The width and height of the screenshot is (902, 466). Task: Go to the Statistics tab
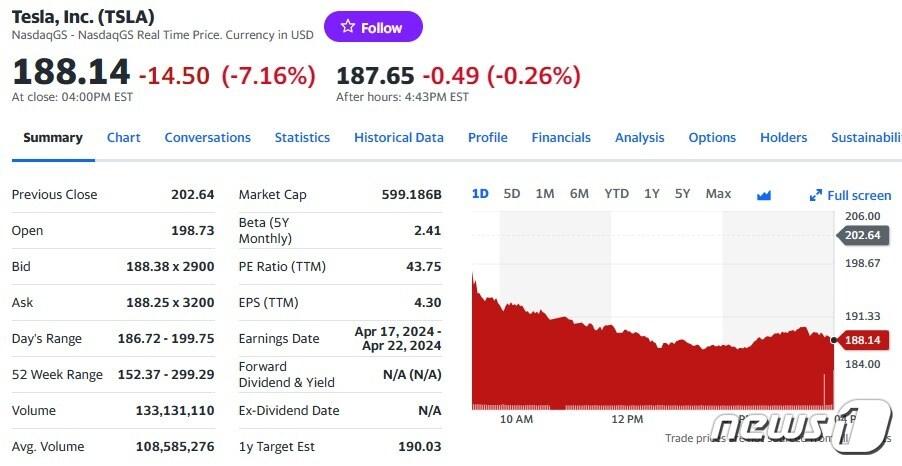click(x=302, y=138)
